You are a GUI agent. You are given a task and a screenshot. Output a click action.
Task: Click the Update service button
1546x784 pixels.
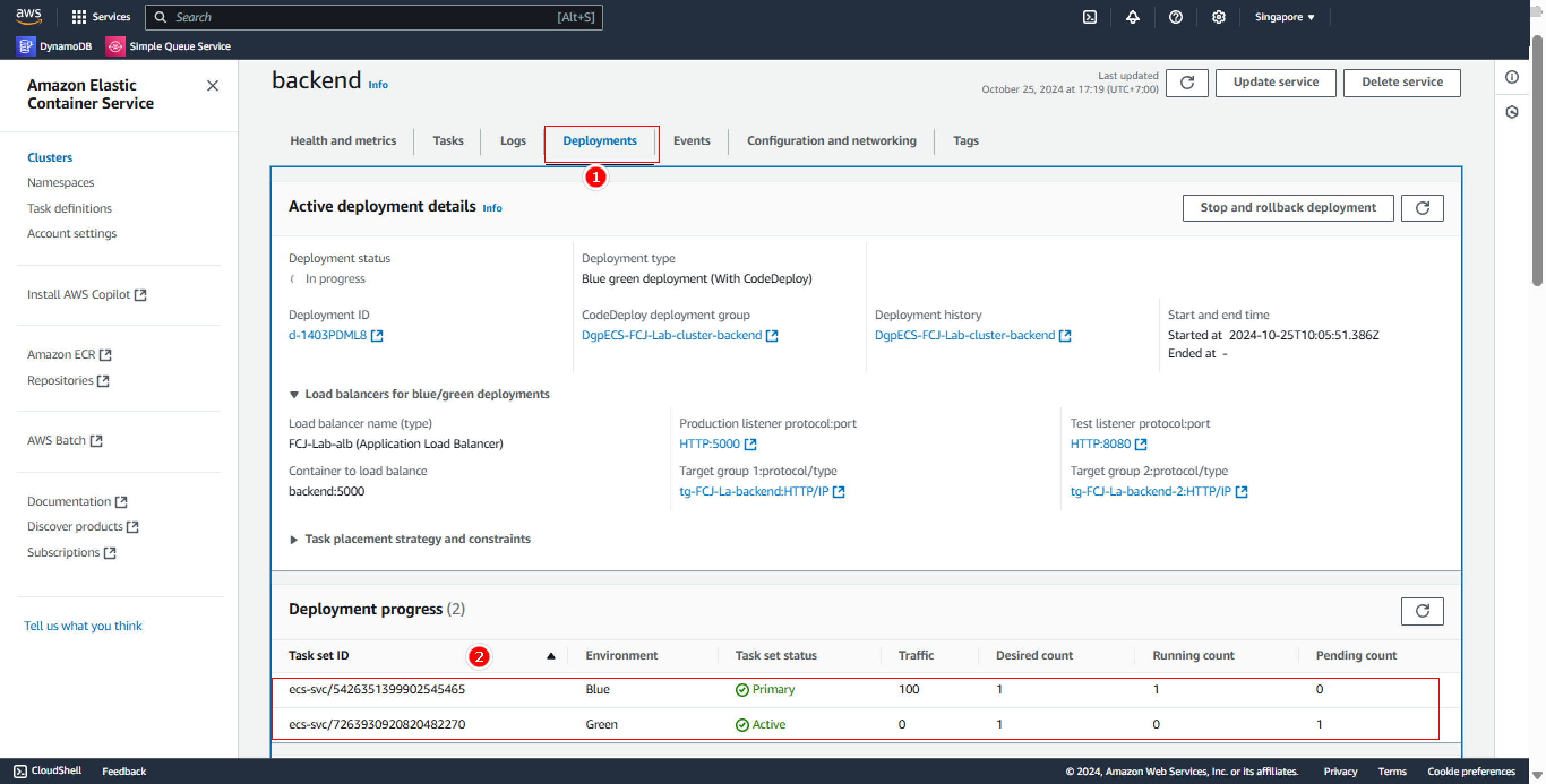tap(1276, 82)
